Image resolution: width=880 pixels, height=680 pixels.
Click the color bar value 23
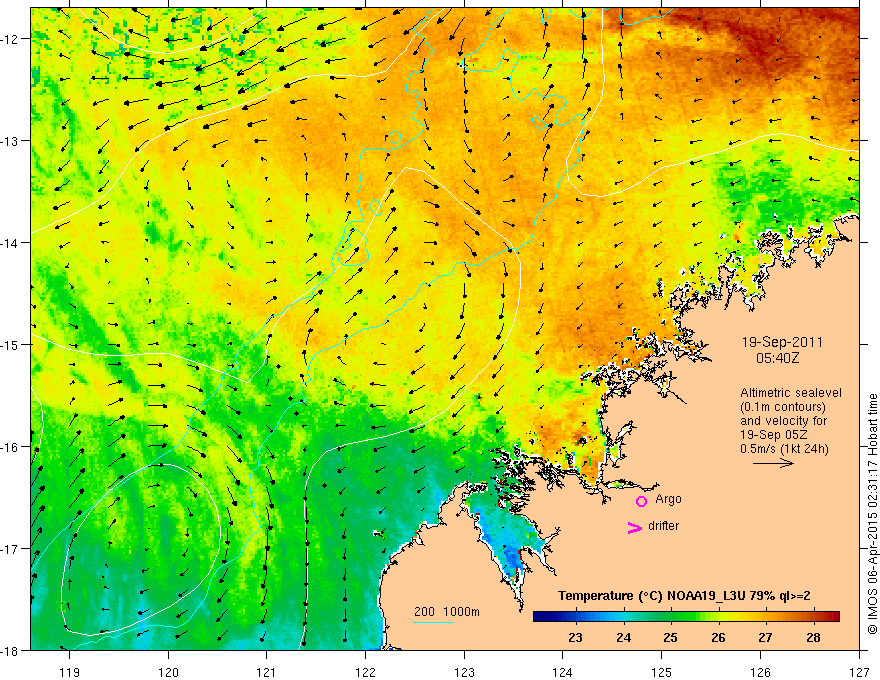pos(575,637)
